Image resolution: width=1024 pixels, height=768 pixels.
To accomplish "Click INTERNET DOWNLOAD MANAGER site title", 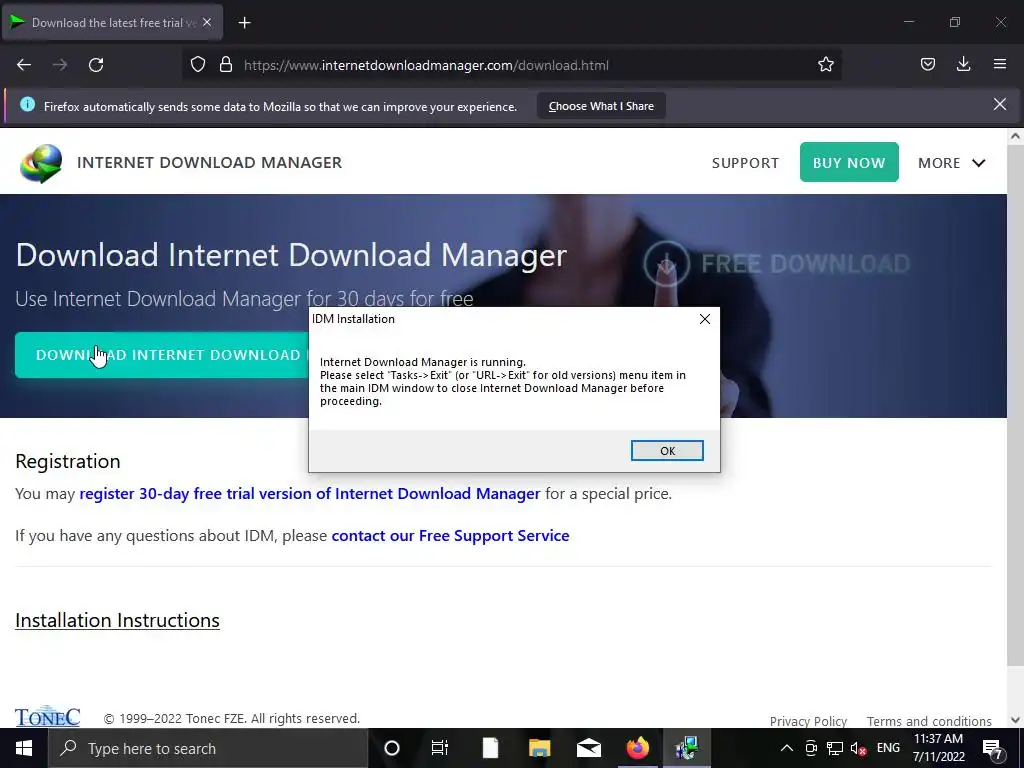I will [210, 163].
